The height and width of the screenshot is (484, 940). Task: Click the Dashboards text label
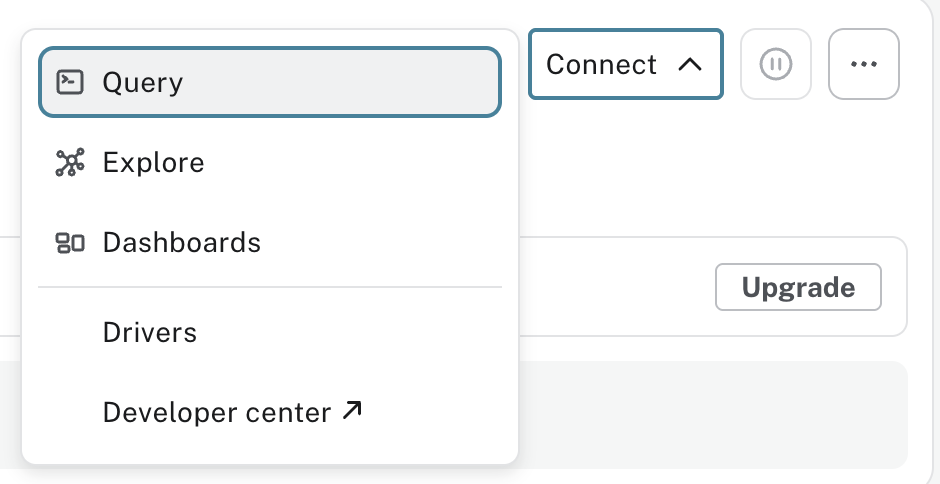181,243
